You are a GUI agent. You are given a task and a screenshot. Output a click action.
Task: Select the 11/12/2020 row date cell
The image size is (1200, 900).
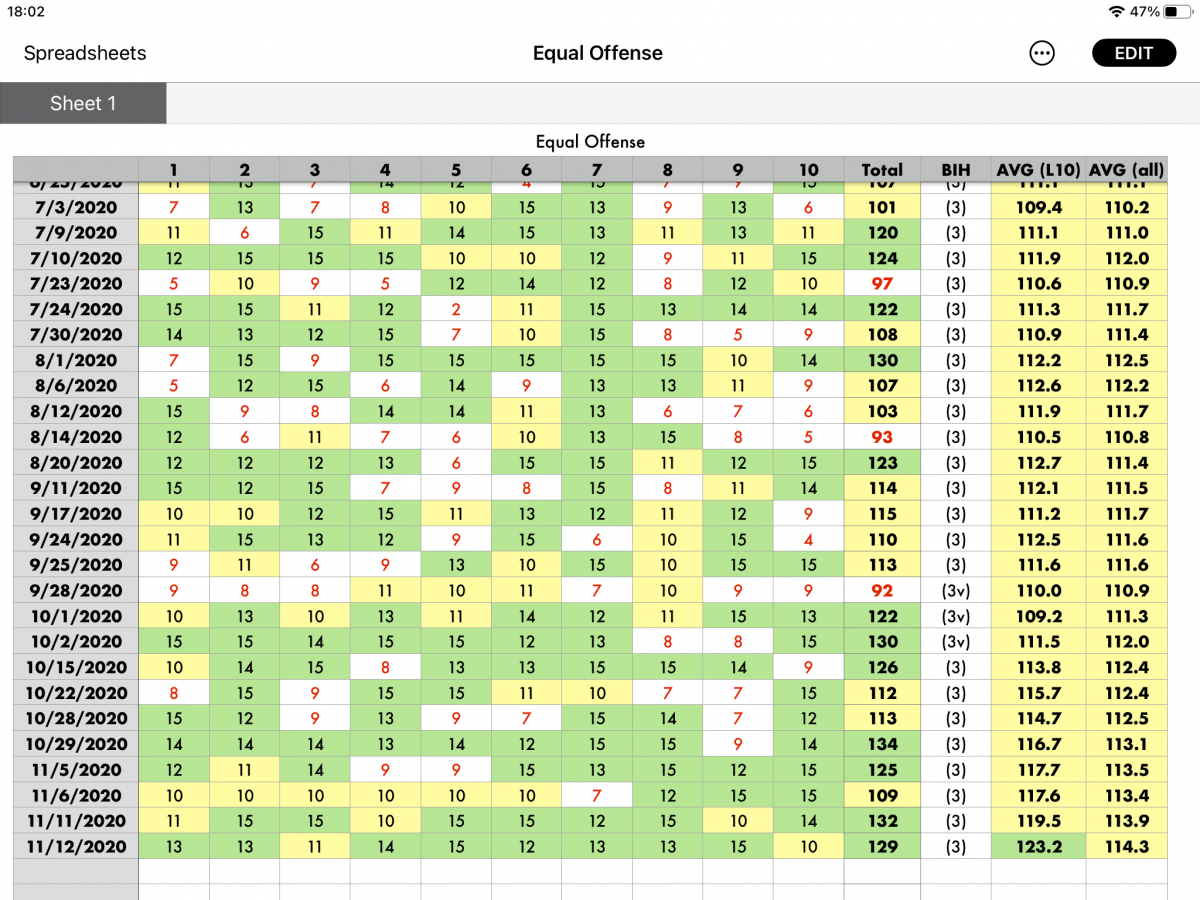(77, 847)
